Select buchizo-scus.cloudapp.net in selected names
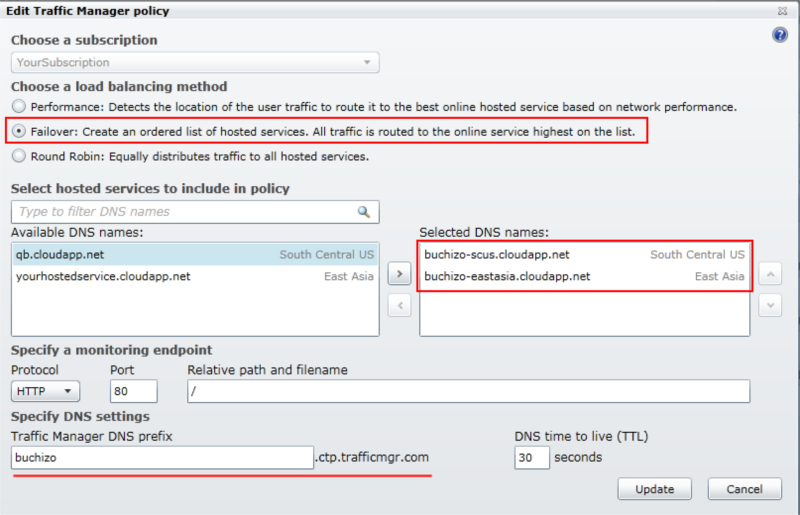This screenshot has height=515, width=800. coord(584,255)
